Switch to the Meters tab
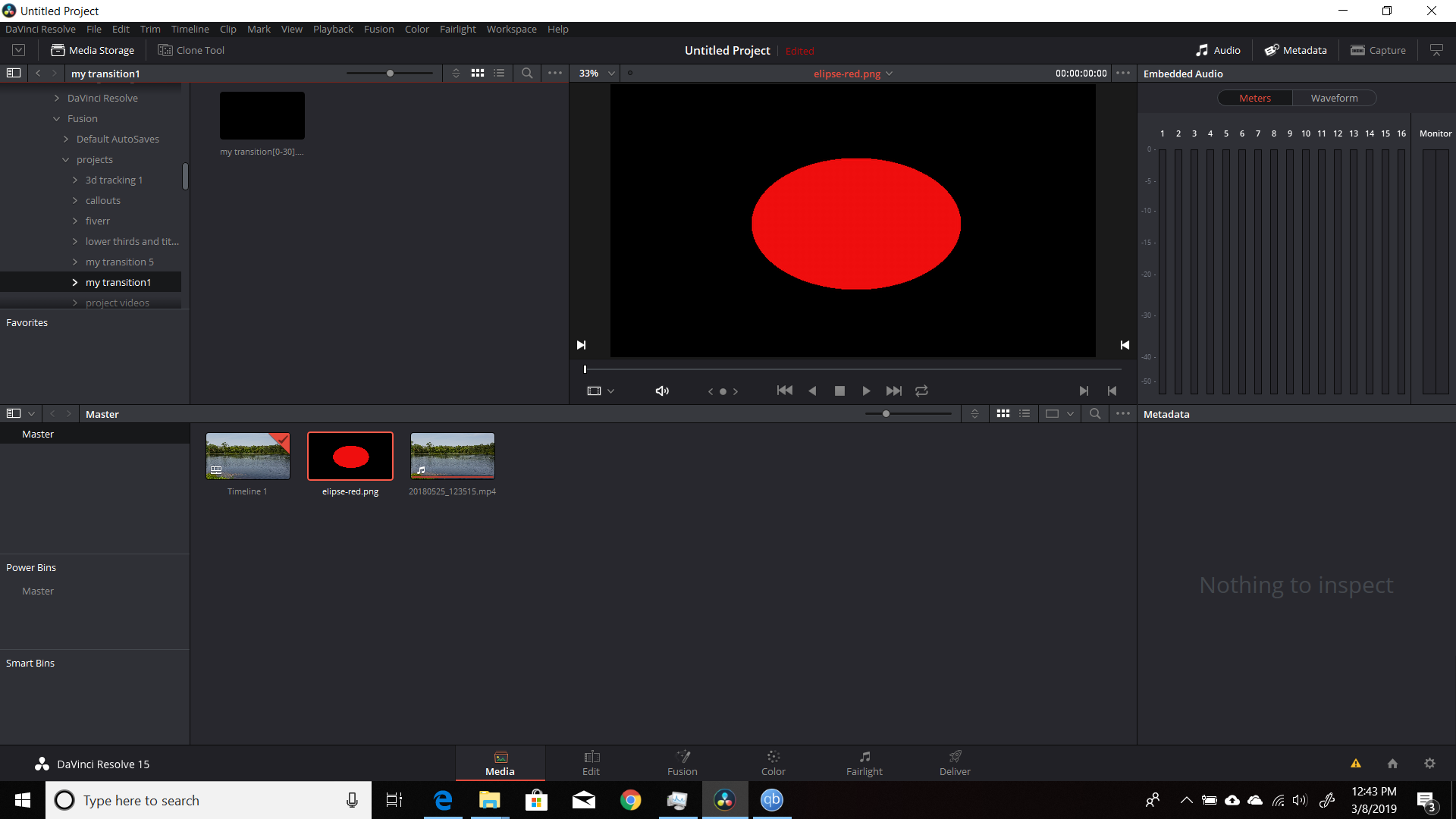Viewport: 1456px width, 819px height. click(1255, 98)
